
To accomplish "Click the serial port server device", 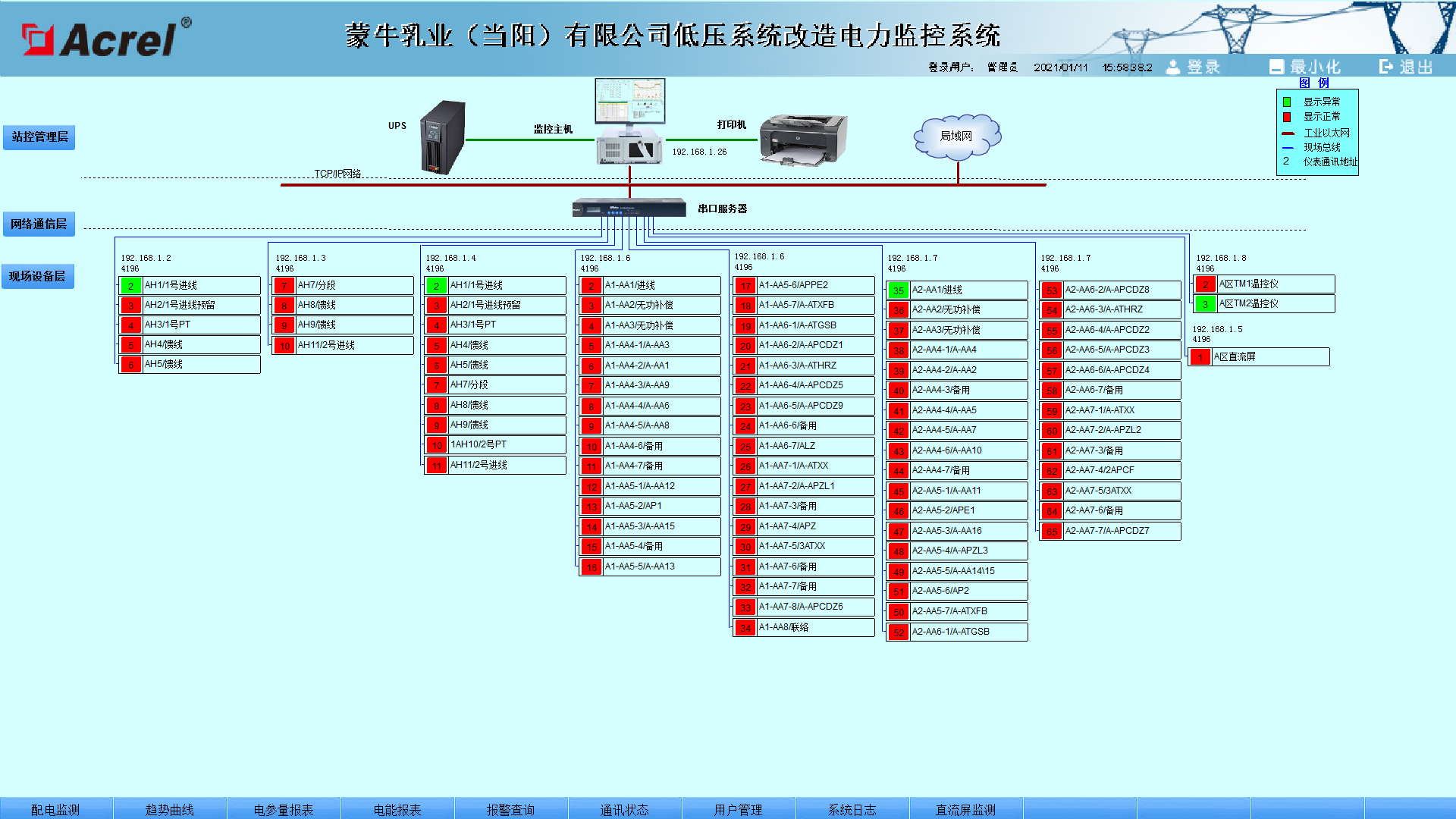I will [x=629, y=208].
